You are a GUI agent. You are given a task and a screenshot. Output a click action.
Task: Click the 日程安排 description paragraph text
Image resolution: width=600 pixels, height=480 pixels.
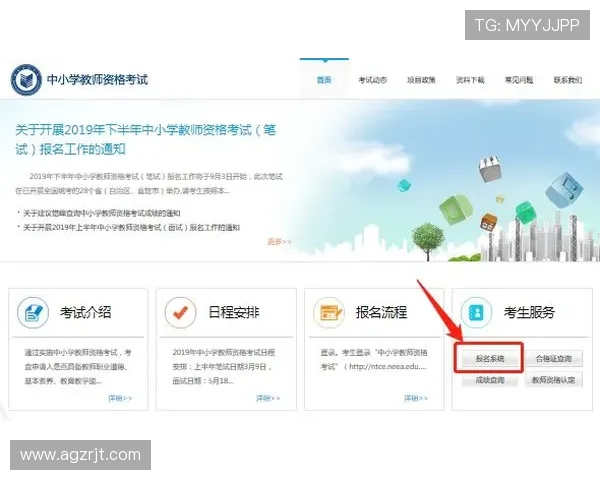pyautogui.click(x=224, y=367)
